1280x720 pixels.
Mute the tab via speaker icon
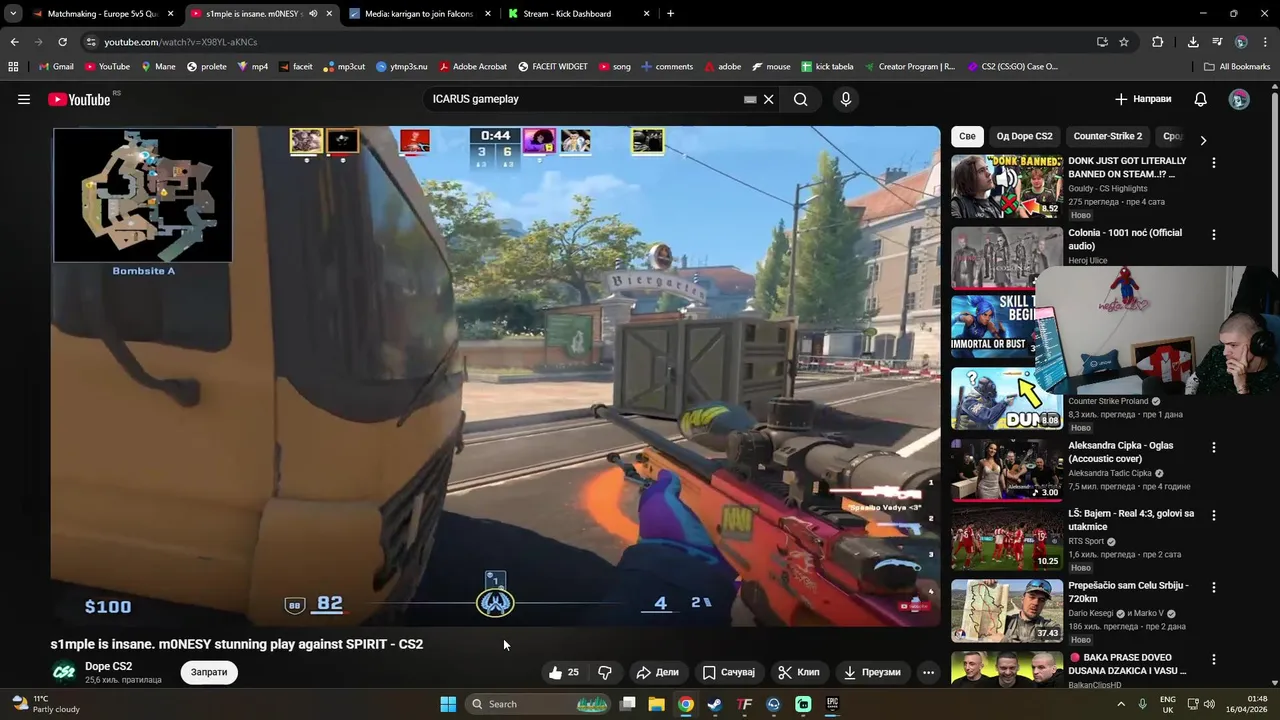[313, 14]
